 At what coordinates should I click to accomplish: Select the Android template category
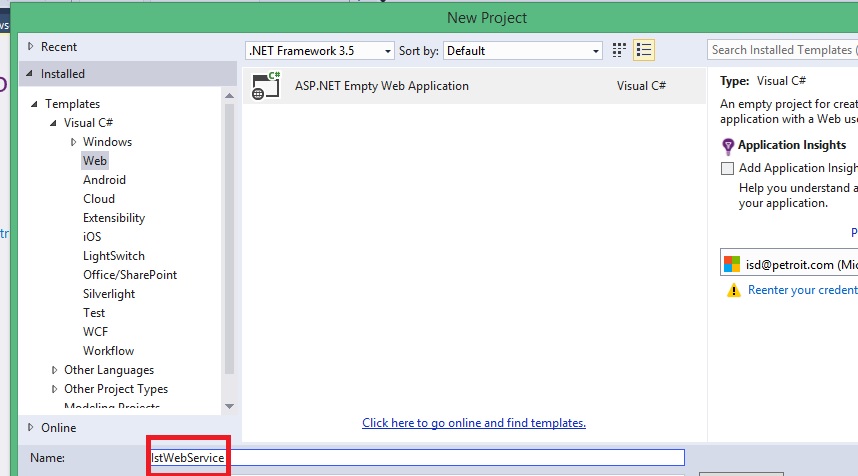point(105,179)
